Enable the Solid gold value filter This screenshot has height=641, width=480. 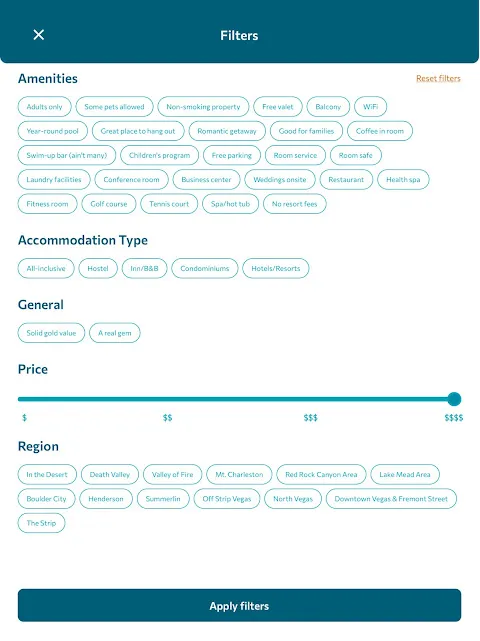[x=52, y=333]
